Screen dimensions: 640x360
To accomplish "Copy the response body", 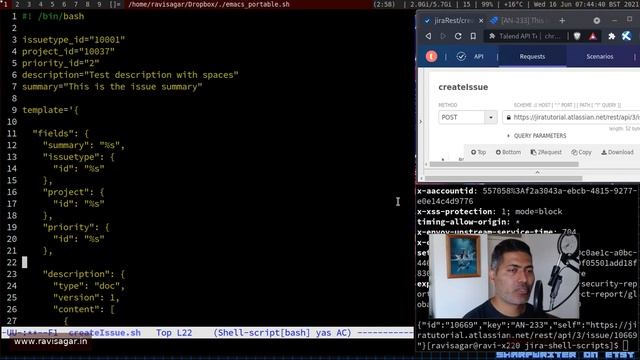I will [x=581, y=152].
